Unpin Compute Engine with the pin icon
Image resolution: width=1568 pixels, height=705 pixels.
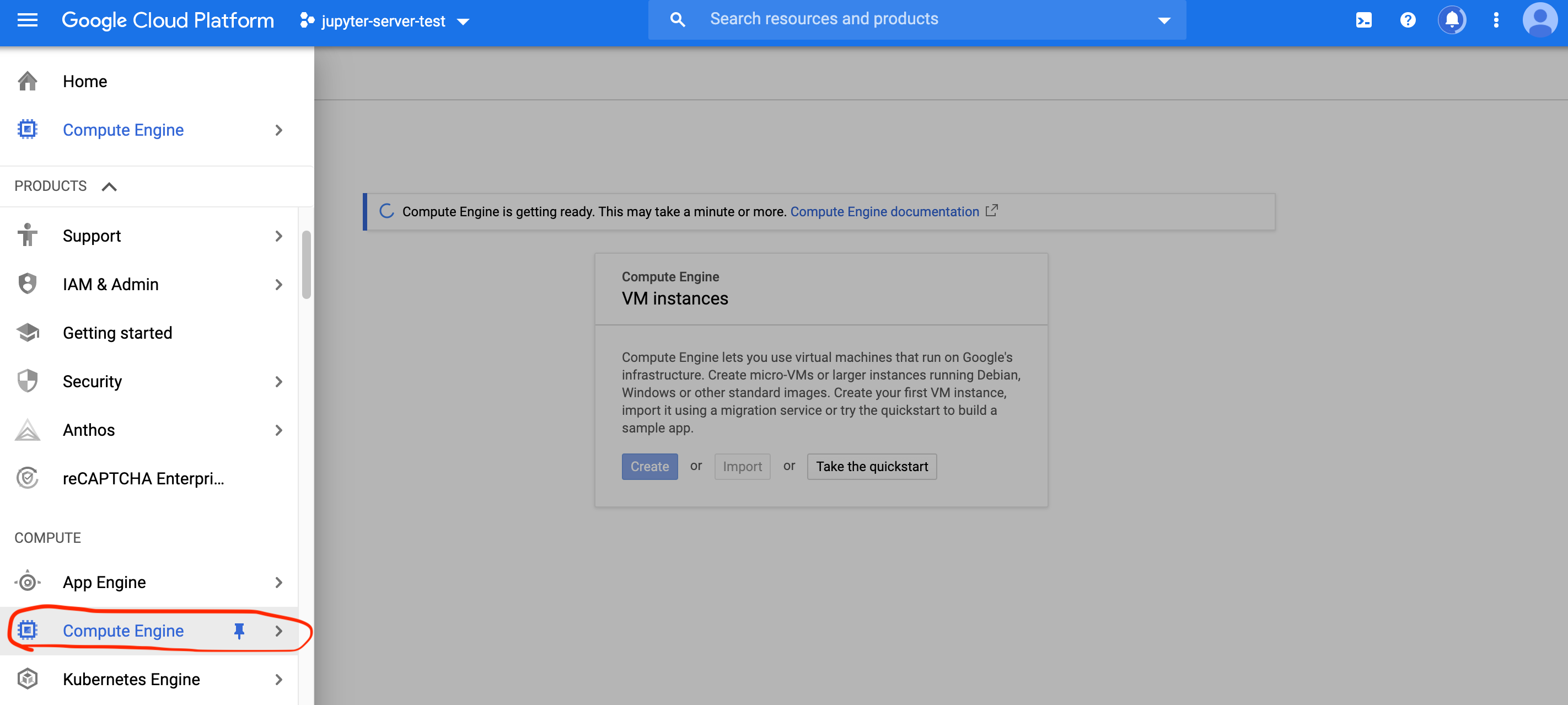coord(239,631)
